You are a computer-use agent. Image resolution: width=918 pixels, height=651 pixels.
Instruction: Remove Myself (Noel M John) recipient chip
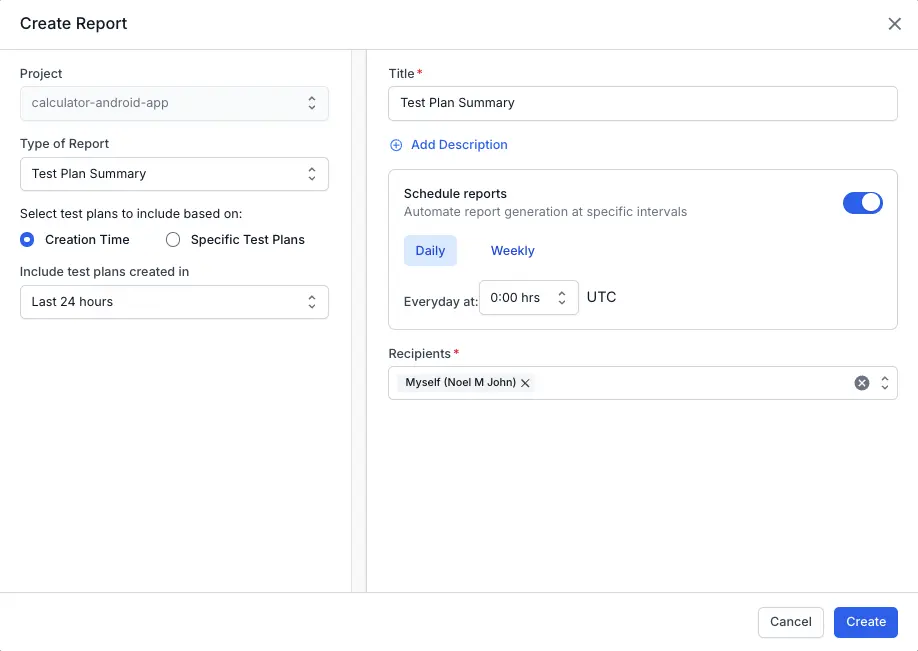[525, 383]
